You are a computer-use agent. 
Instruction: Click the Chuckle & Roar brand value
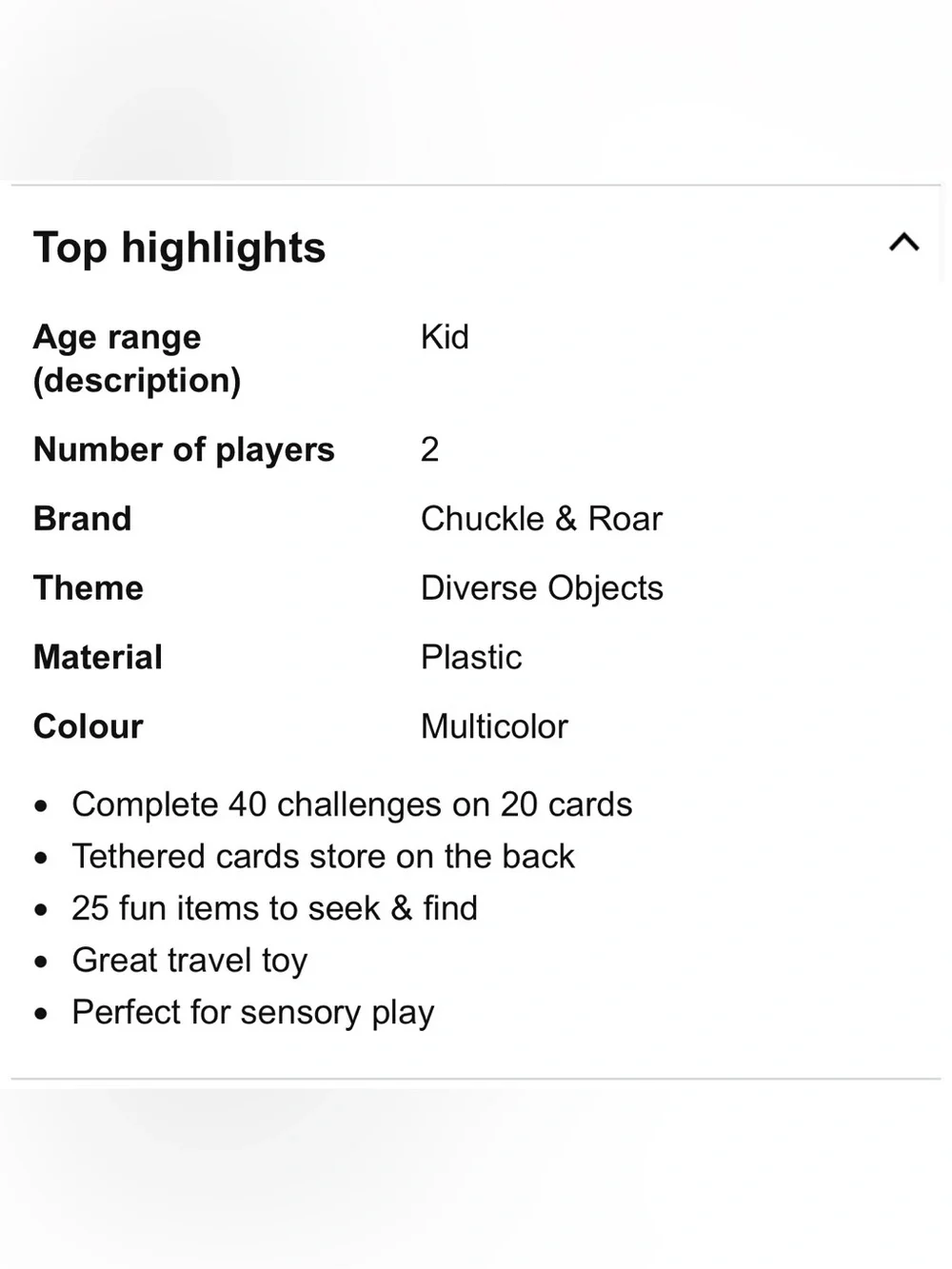tap(541, 519)
